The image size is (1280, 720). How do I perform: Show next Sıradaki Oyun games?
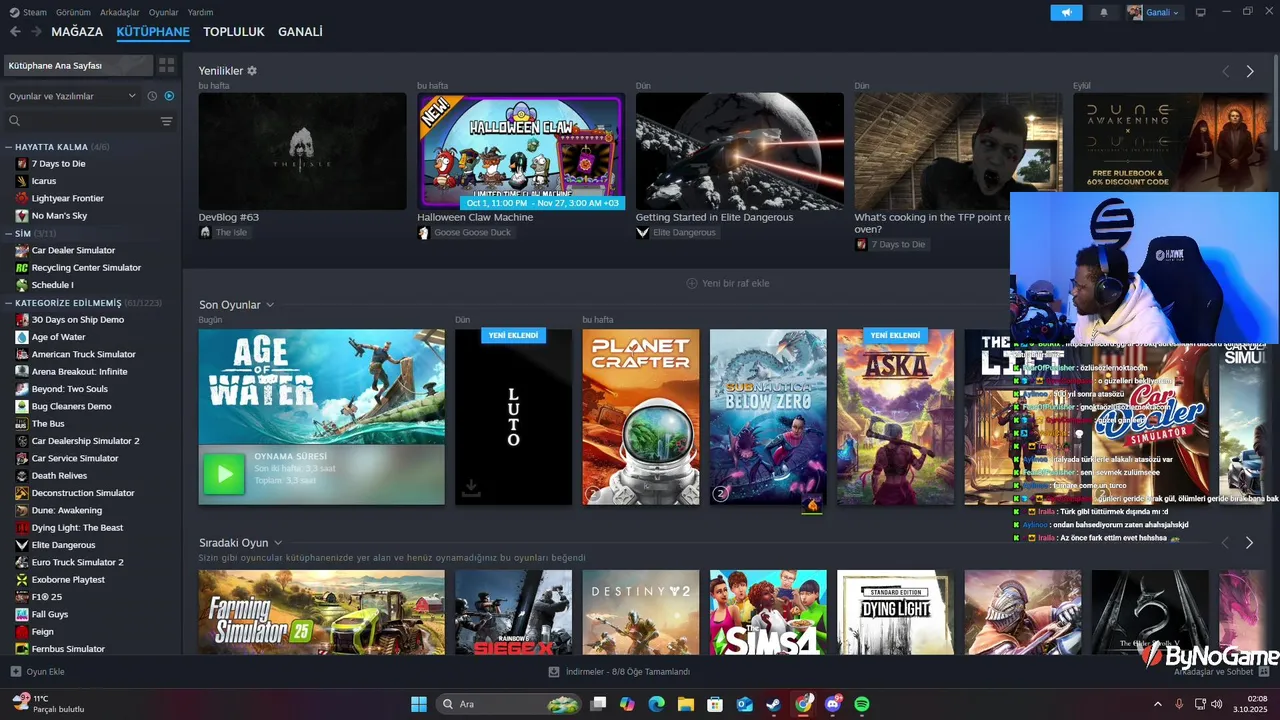(x=1249, y=542)
